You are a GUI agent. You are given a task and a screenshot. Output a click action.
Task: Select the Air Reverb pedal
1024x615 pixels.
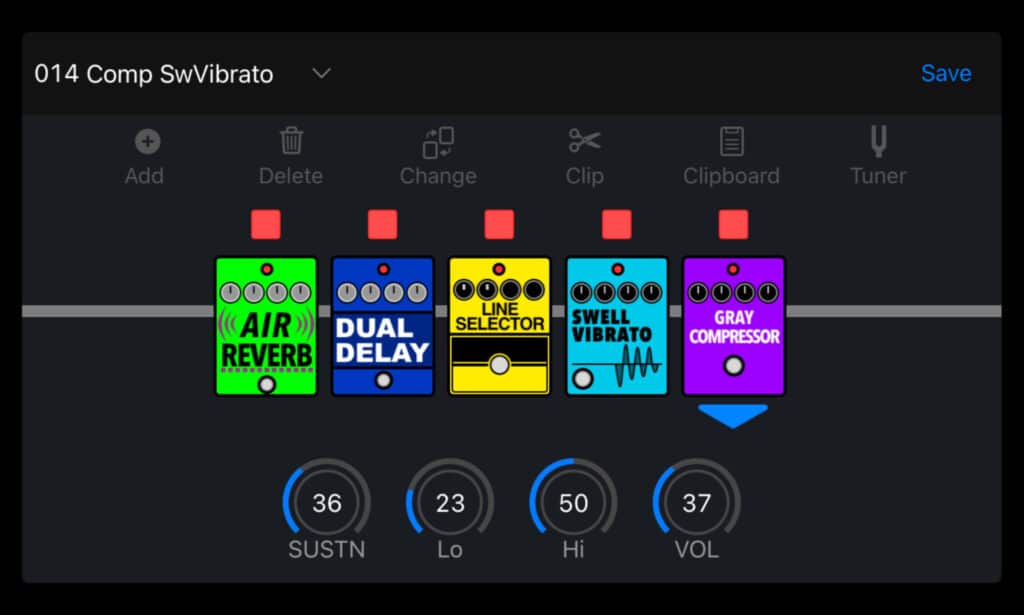click(x=266, y=326)
